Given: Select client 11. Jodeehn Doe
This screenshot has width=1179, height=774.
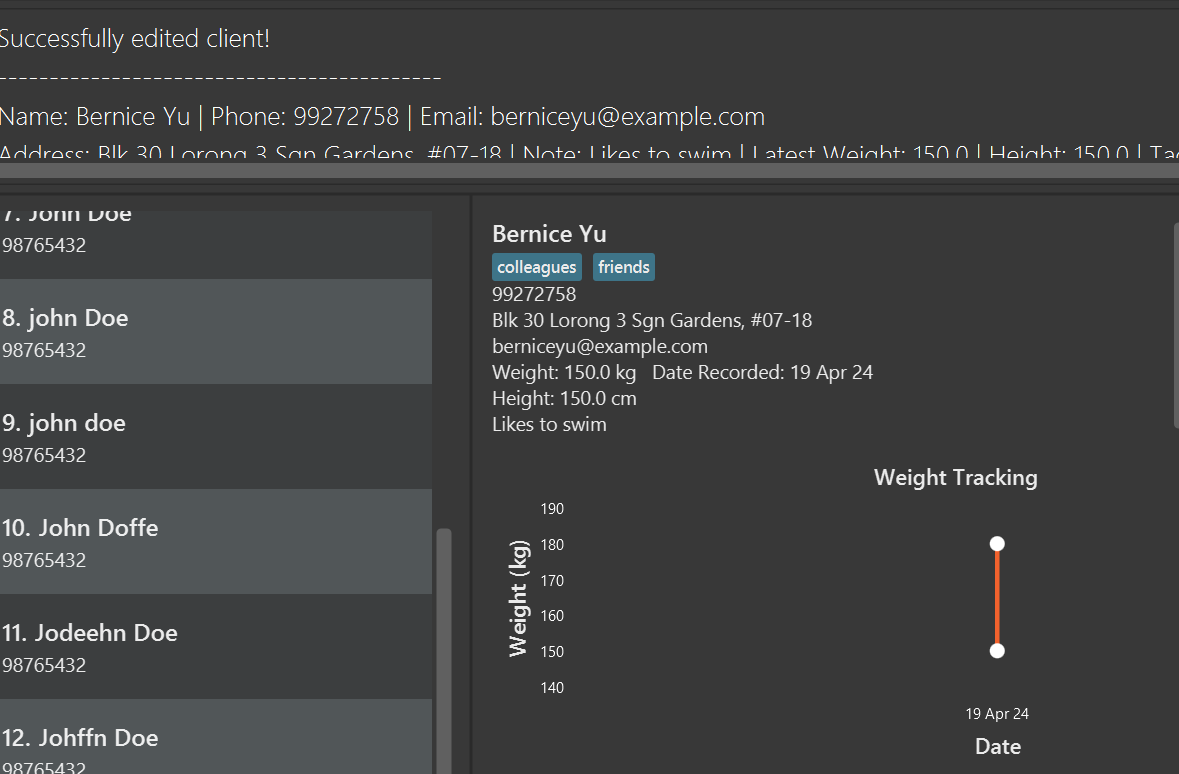Looking at the screenshot, I should (216, 647).
